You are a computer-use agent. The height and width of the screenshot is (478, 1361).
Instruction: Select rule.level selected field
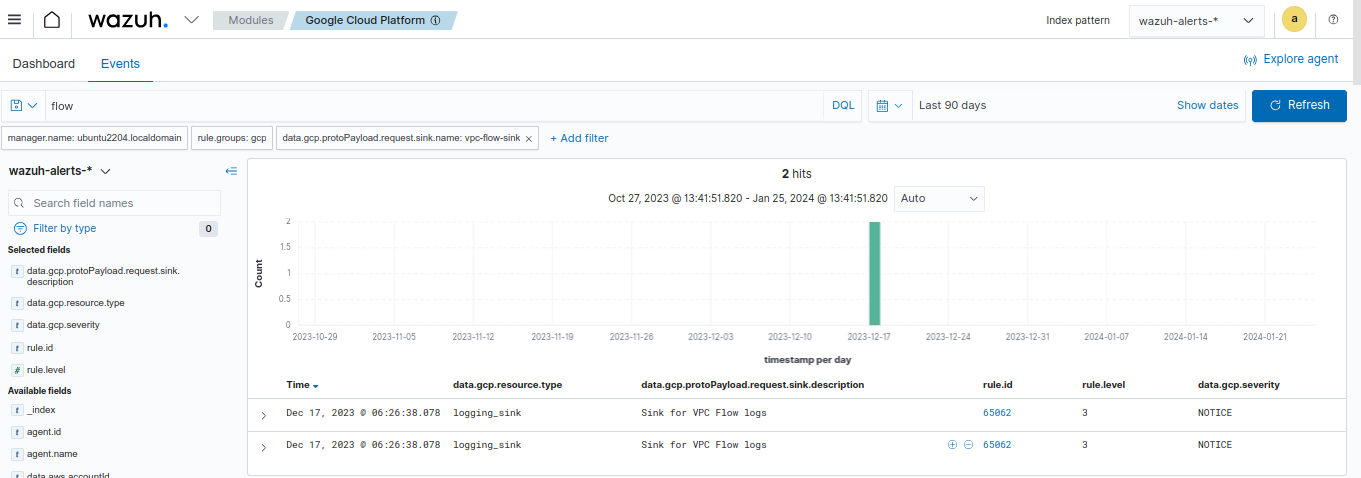click(x=46, y=370)
